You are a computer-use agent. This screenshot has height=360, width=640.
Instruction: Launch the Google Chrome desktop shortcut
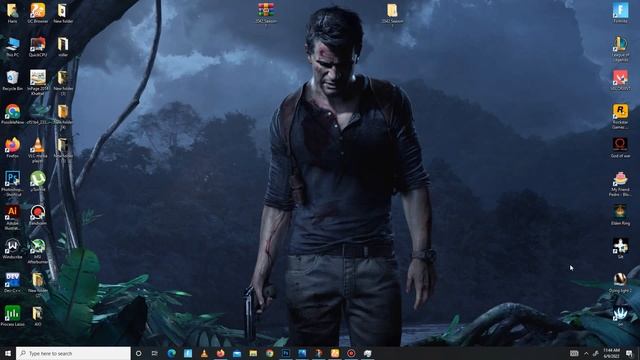click(12, 114)
